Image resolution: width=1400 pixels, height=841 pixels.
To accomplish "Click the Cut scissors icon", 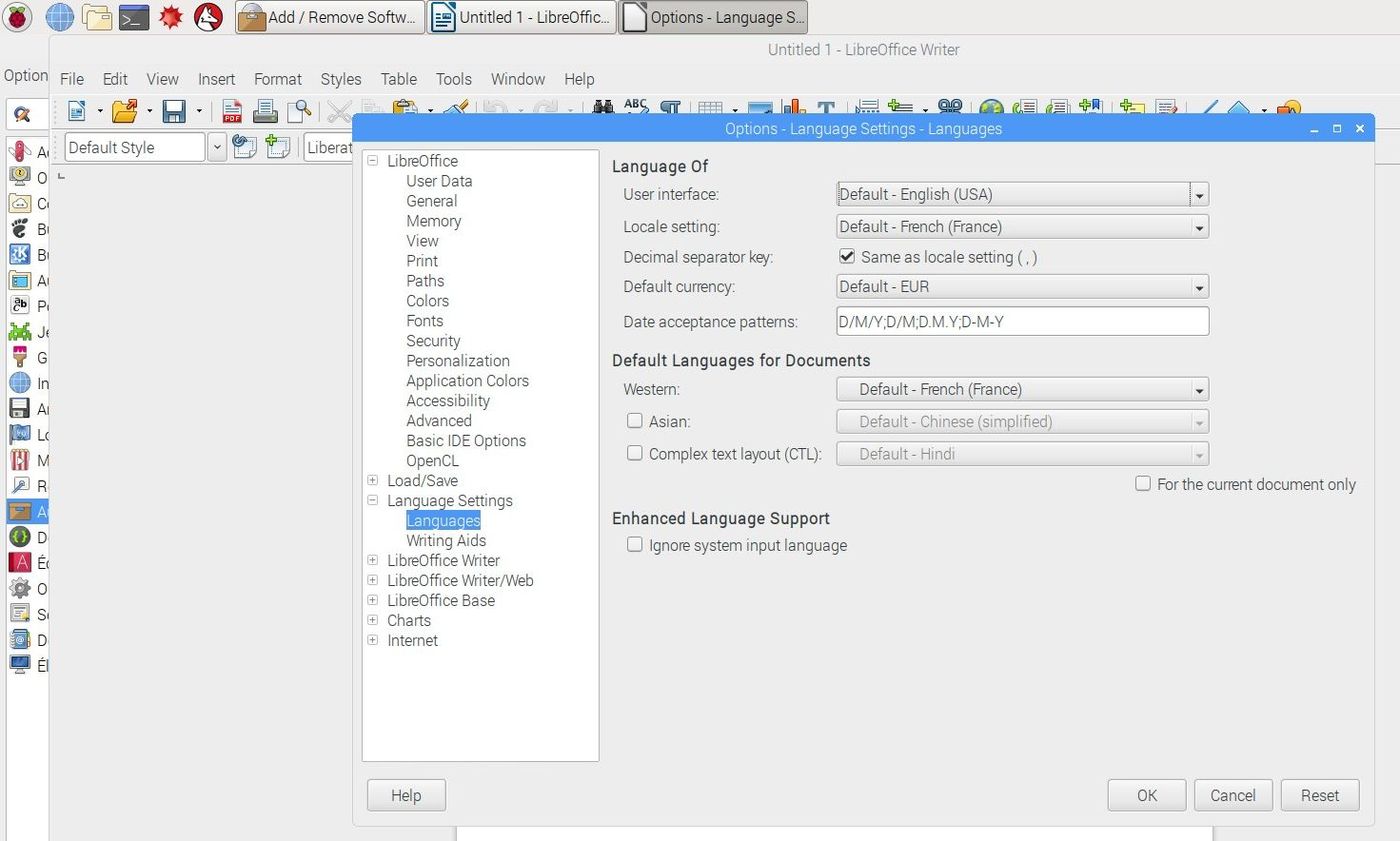I will (339, 111).
